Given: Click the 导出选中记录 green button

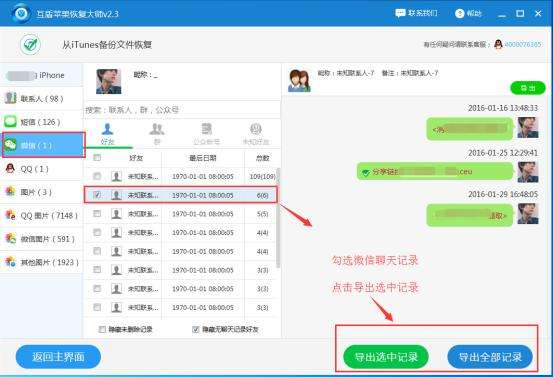Looking at the screenshot, I should tap(386, 357).
